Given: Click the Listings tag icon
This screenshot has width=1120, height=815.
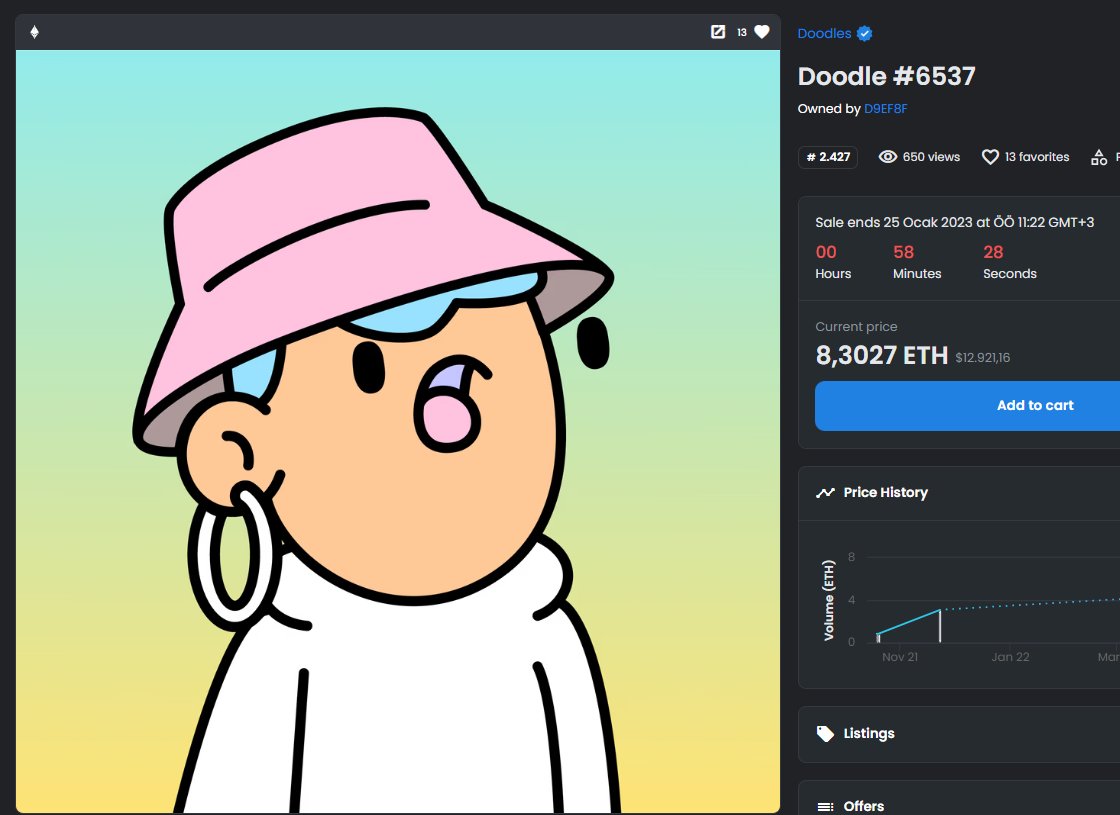Looking at the screenshot, I should (825, 734).
